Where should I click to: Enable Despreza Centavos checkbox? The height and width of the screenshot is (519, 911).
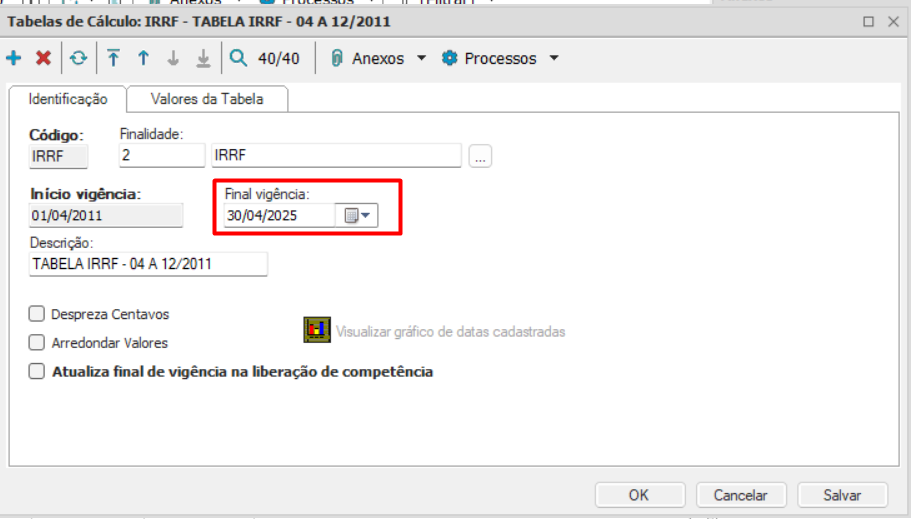(x=37, y=314)
